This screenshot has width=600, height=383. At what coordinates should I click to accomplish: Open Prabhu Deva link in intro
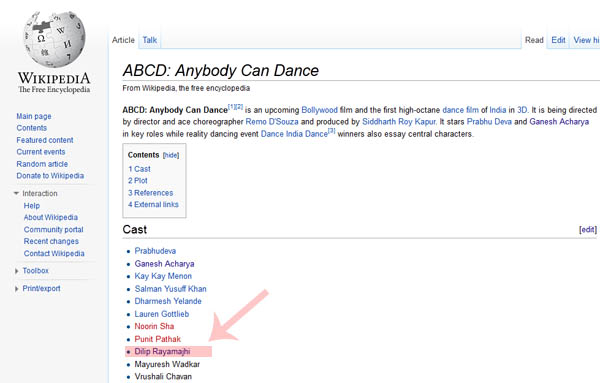pos(489,122)
